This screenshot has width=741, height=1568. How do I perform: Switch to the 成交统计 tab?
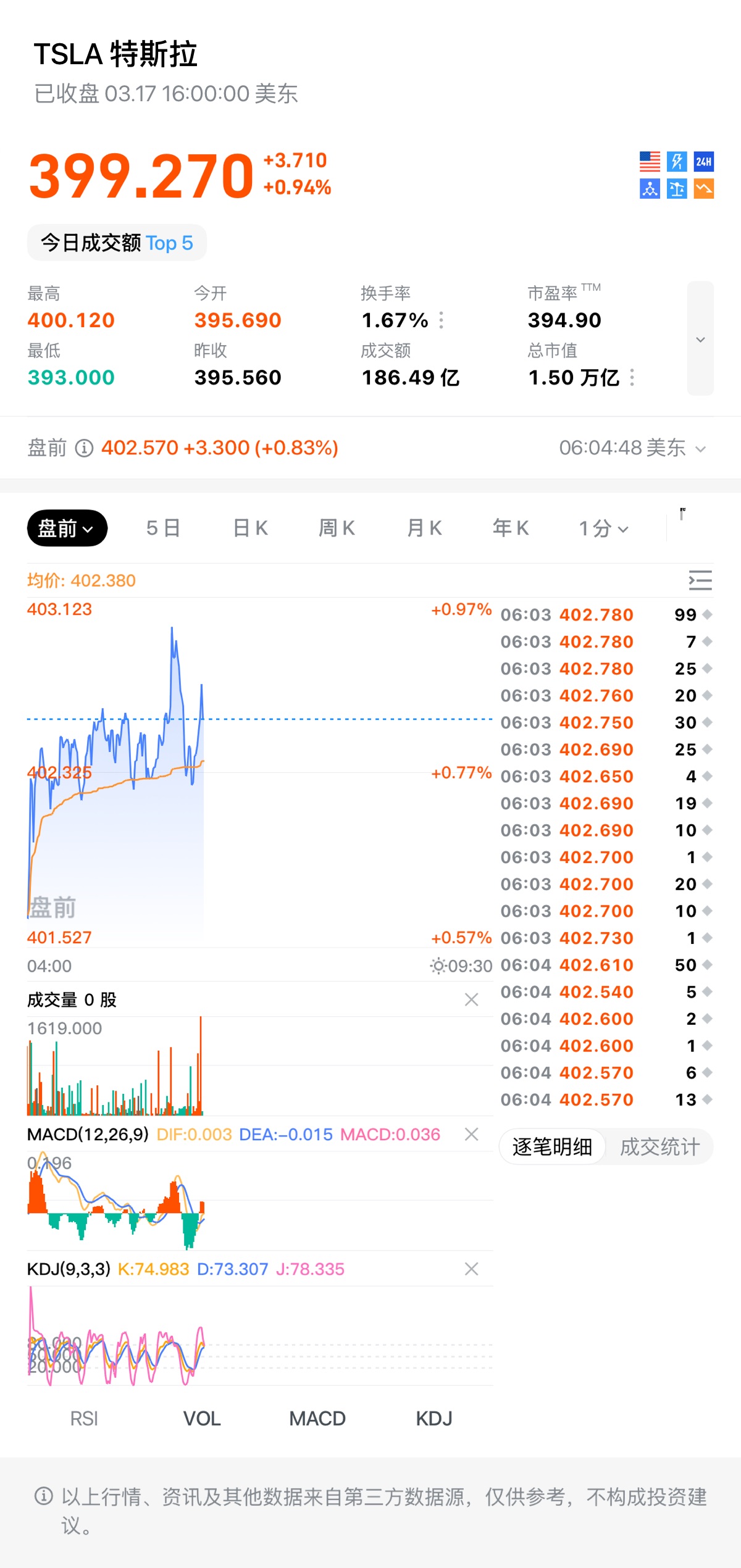(x=659, y=1147)
